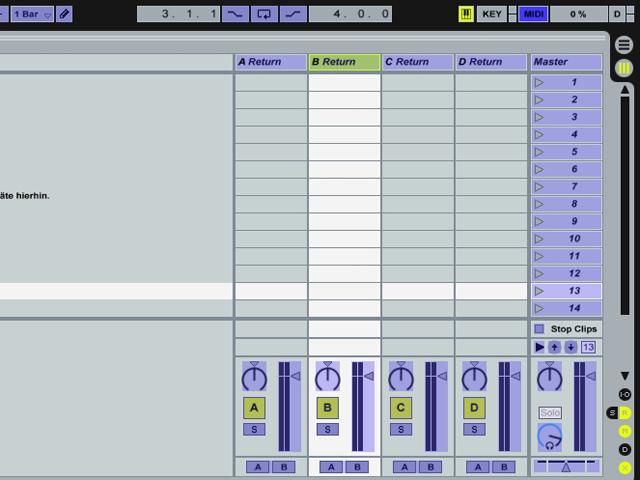The image size is (640, 480).
Task: Assign C Return to crossfader A
Action: click(x=404, y=467)
